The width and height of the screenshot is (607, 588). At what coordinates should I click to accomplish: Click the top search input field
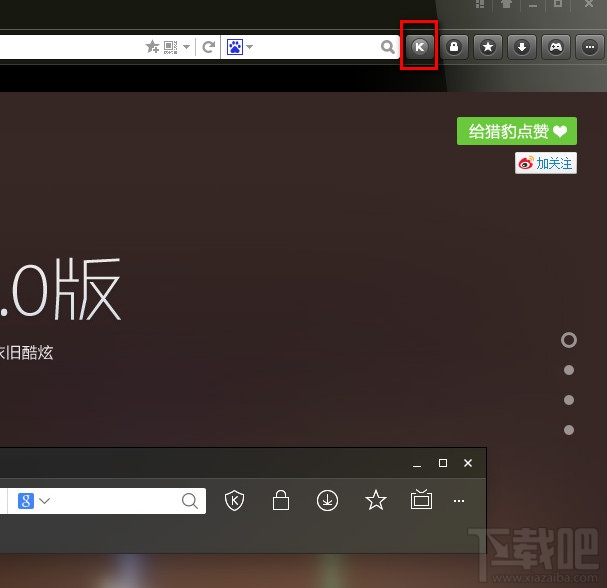click(316, 47)
